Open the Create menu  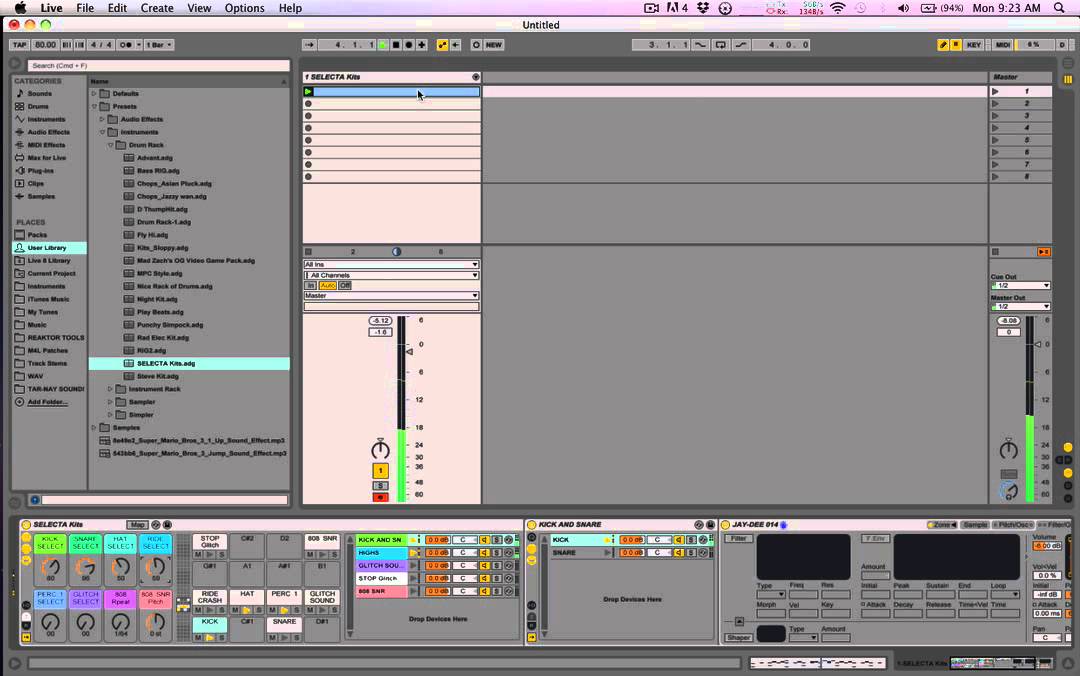click(x=157, y=8)
